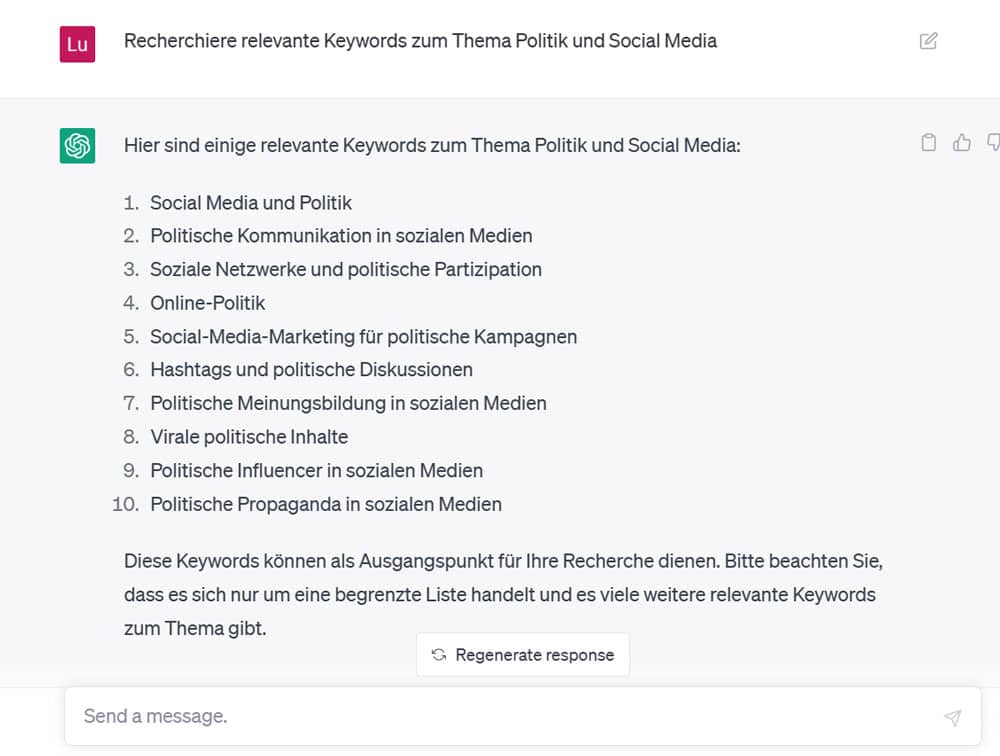Click the user prompt about Keywords recherchieren
Screen dimensions: 1000x756
(420, 41)
